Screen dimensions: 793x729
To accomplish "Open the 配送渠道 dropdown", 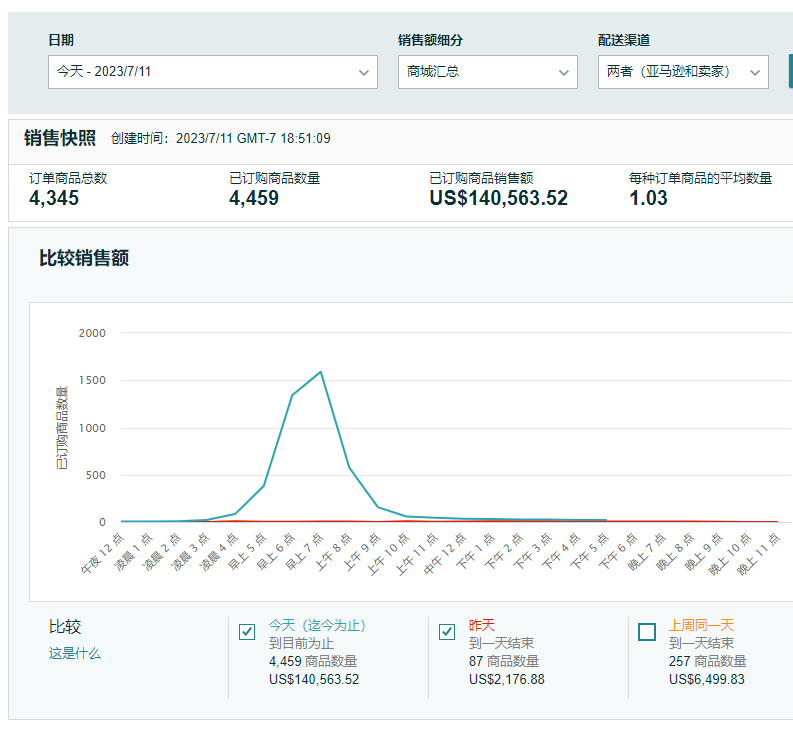I will click(x=682, y=72).
